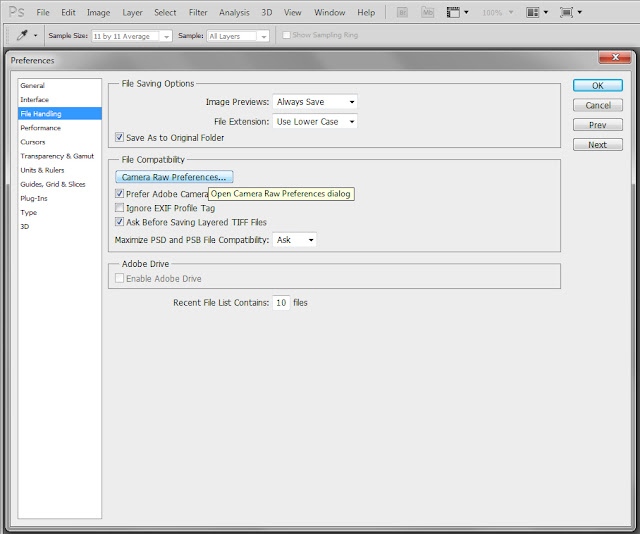640x534 pixels.
Task: Open the Select menu
Action: point(165,13)
